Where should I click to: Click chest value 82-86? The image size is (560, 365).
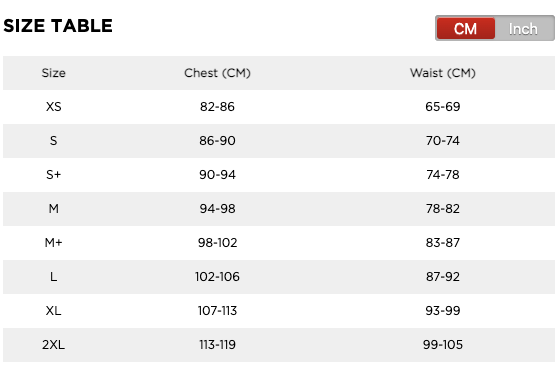point(217,107)
